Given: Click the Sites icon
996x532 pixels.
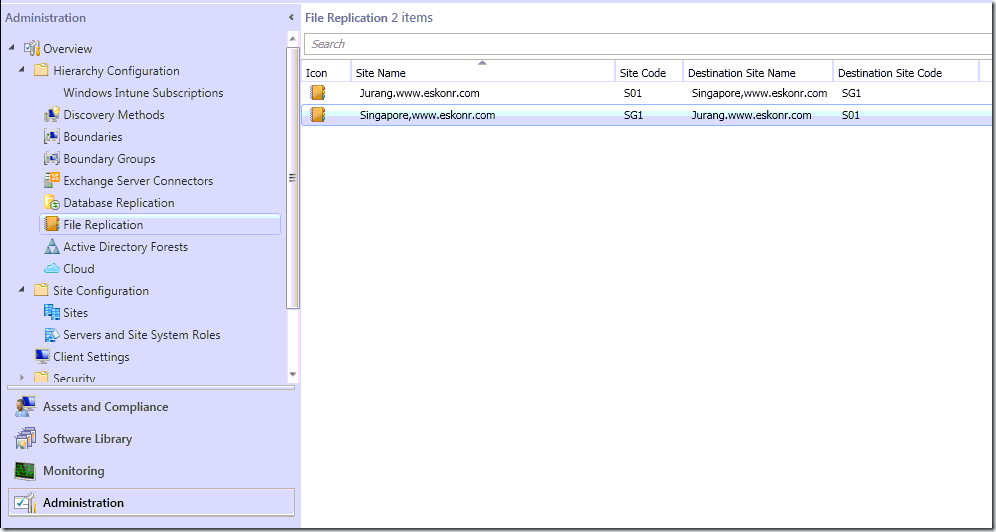Looking at the screenshot, I should click(x=52, y=312).
